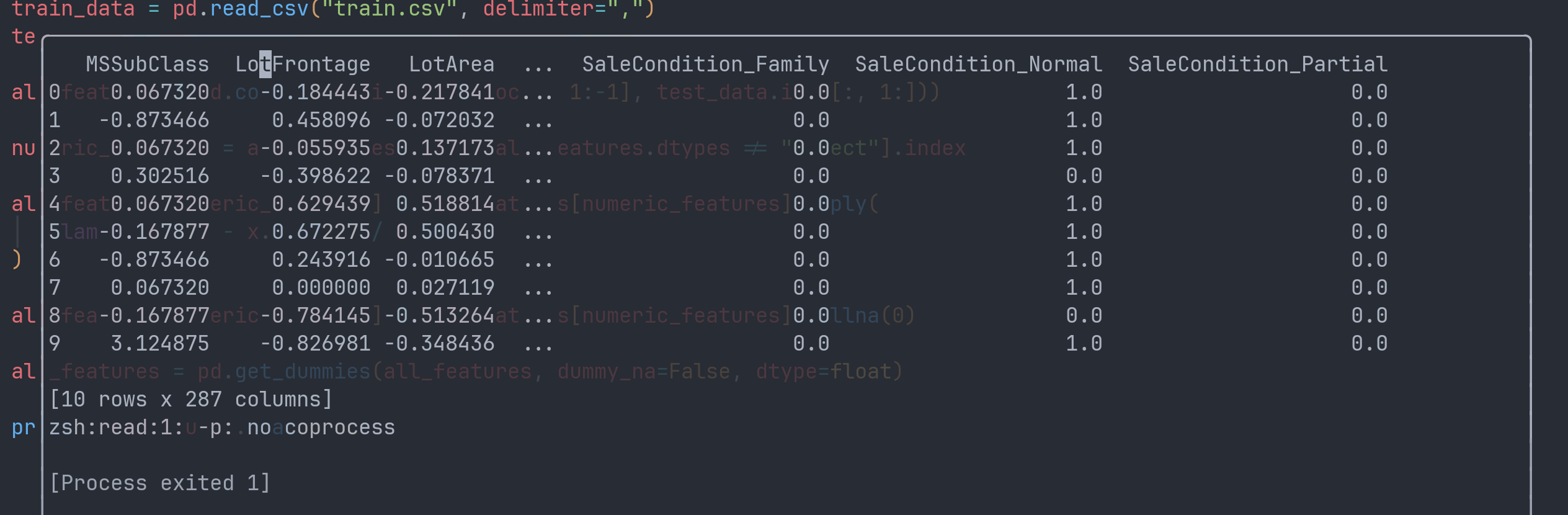The image size is (1568, 515).
Task: Click the 0.000000 LotFrontage value
Action: pos(321,288)
